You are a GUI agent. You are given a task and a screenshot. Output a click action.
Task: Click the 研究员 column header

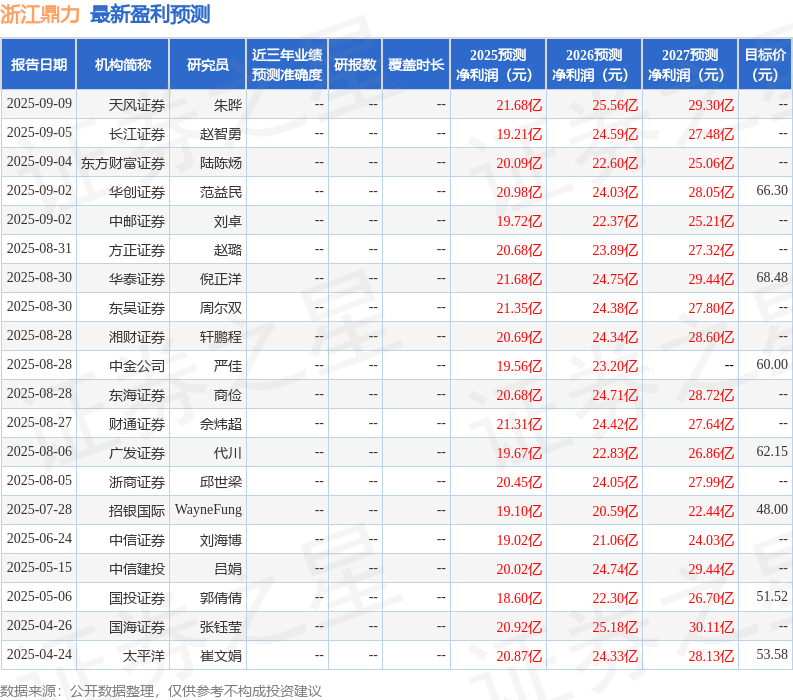click(208, 65)
